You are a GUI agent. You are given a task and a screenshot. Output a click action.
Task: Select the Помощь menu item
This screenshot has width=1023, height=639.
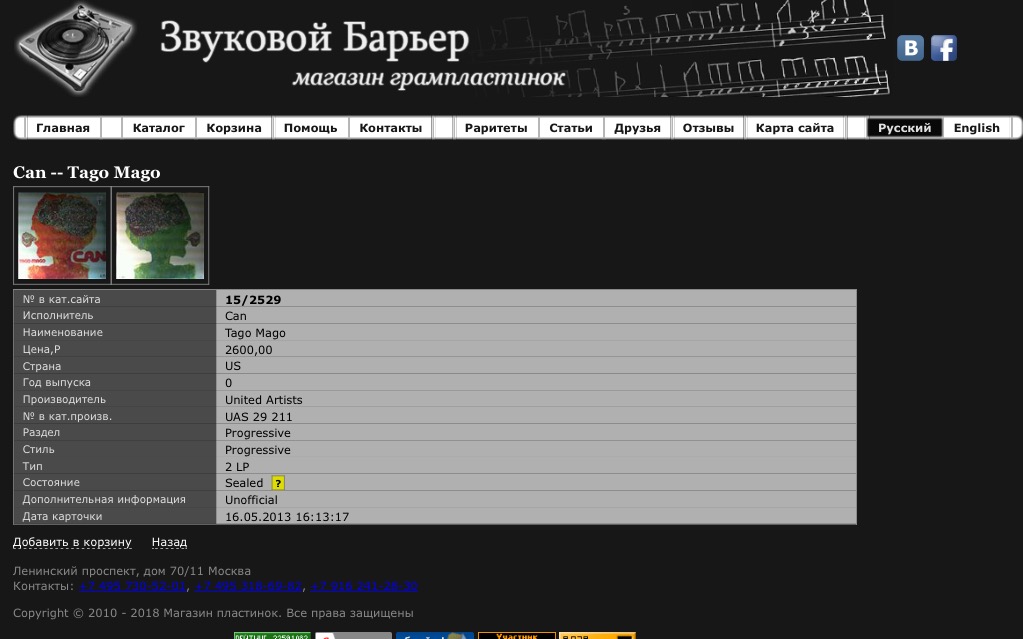point(310,128)
